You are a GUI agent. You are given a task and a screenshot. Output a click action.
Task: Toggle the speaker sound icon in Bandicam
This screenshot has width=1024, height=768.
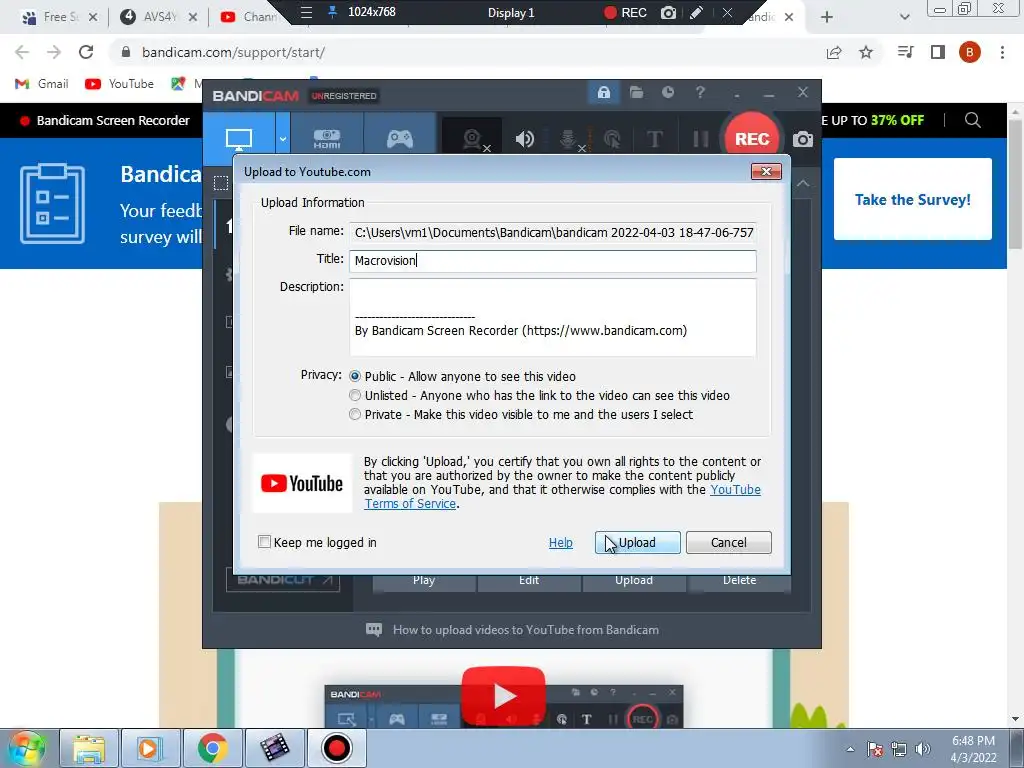[524, 138]
